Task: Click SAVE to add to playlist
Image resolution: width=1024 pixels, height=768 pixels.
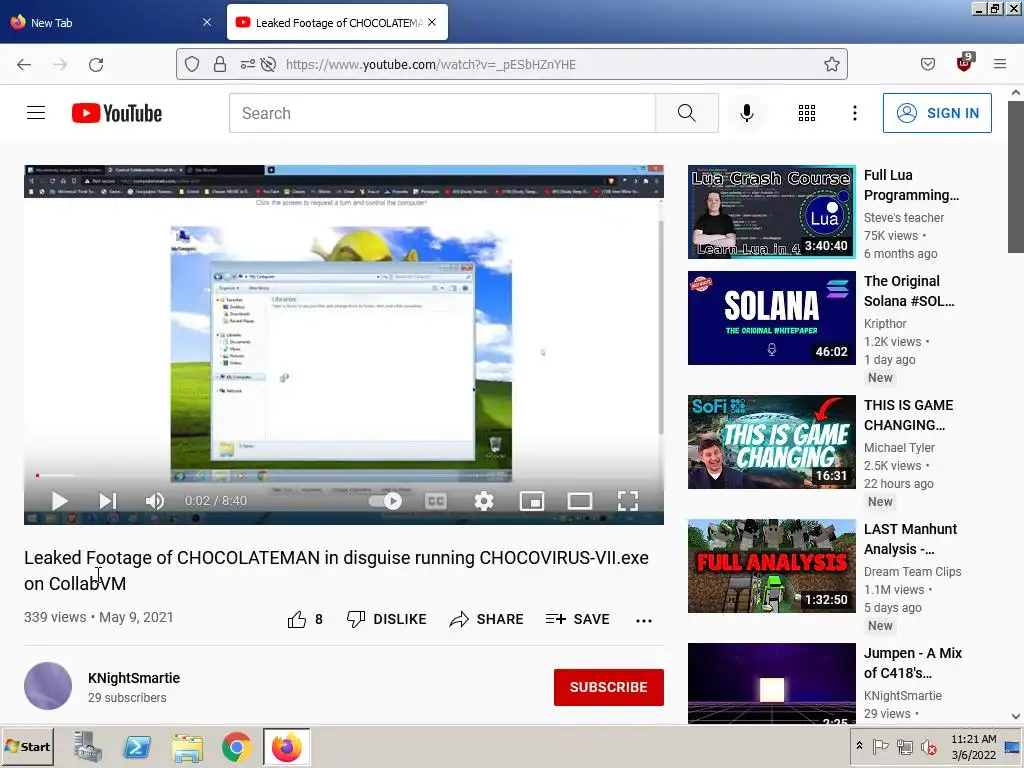Action: pos(577,619)
